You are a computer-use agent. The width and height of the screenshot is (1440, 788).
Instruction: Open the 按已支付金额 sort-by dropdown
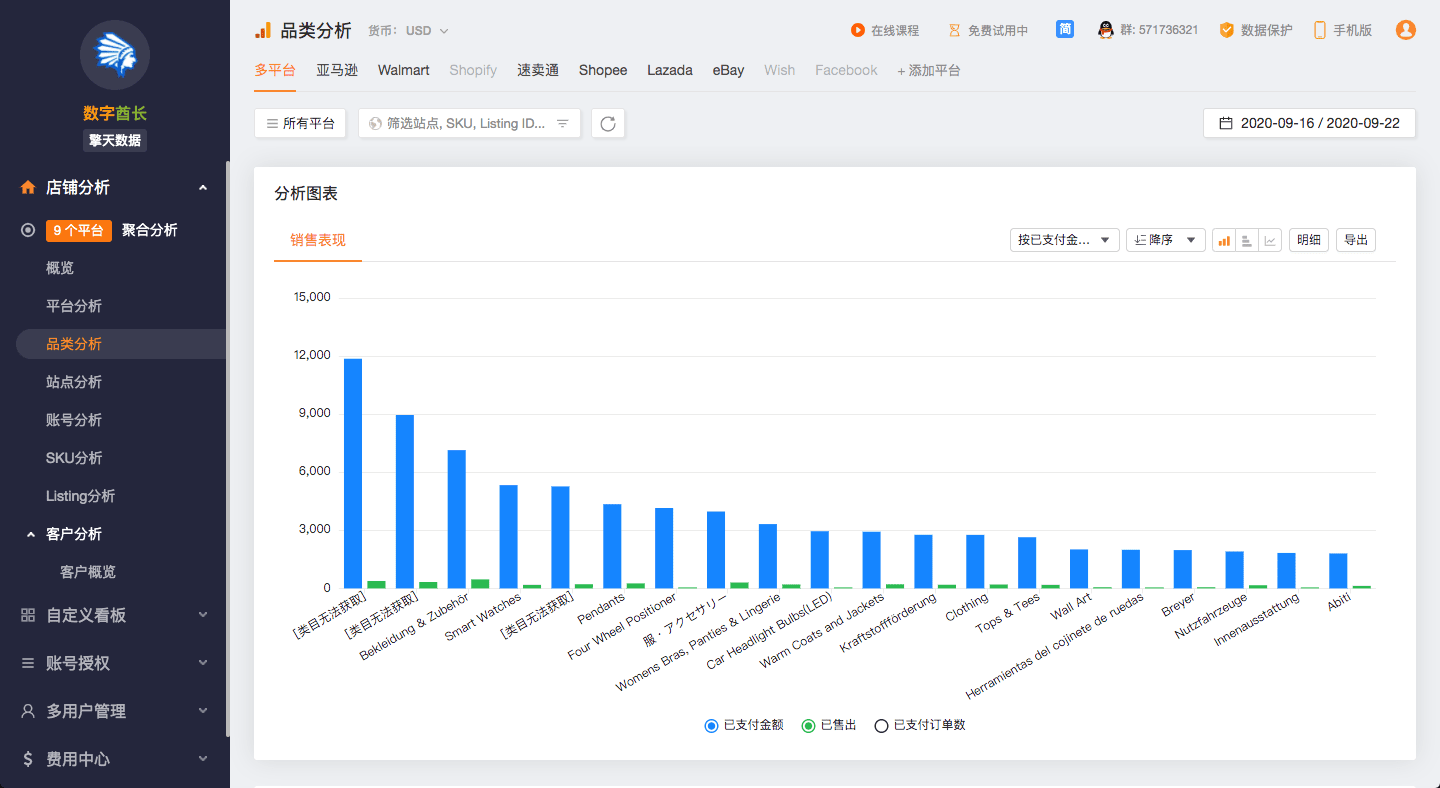click(x=1064, y=240)
